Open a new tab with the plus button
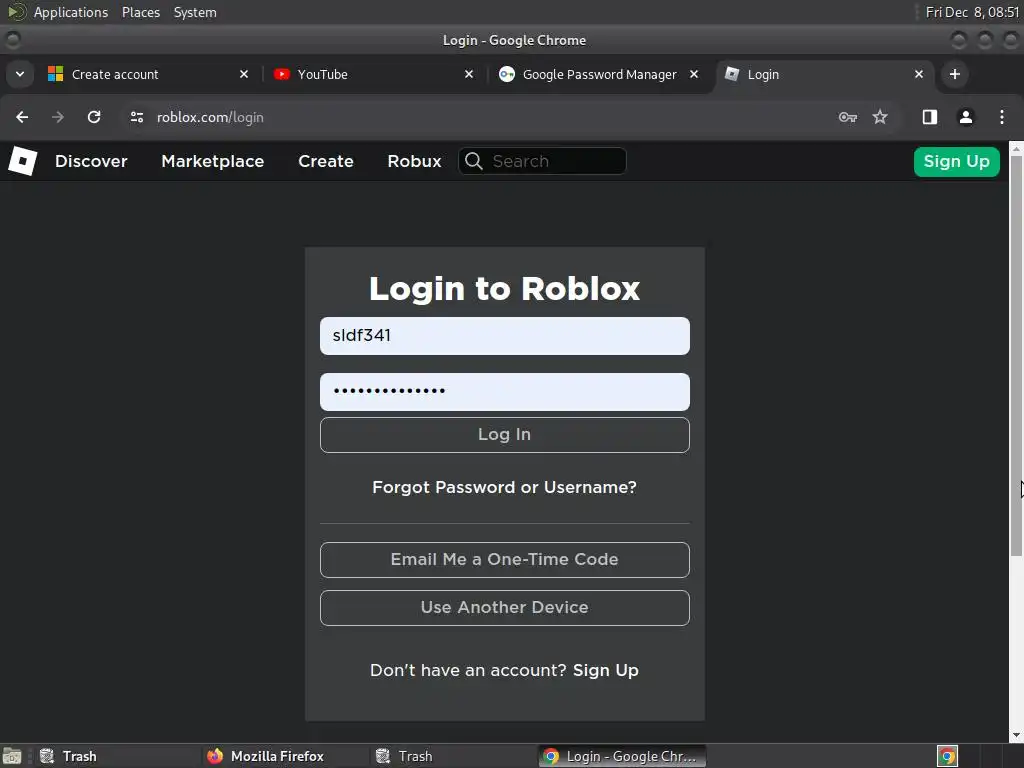 point(955,74)
